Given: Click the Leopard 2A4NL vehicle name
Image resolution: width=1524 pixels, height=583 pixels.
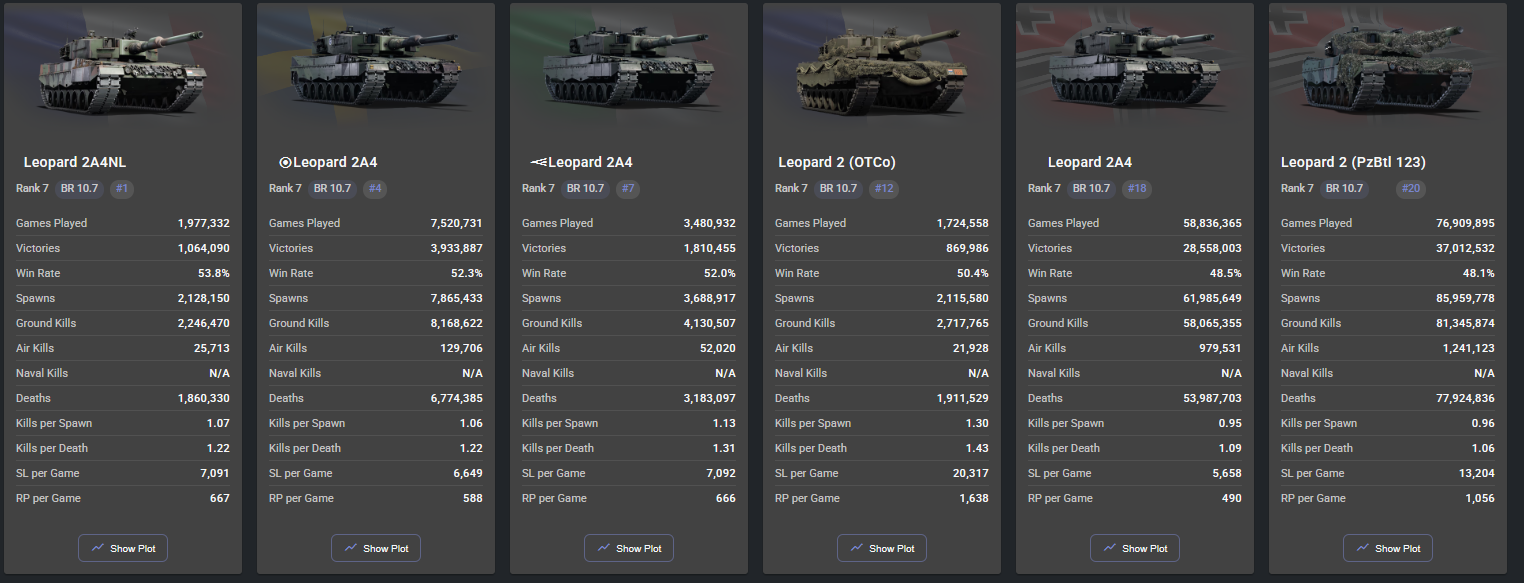Looking at the screenshot, I should tap(75, 162).
